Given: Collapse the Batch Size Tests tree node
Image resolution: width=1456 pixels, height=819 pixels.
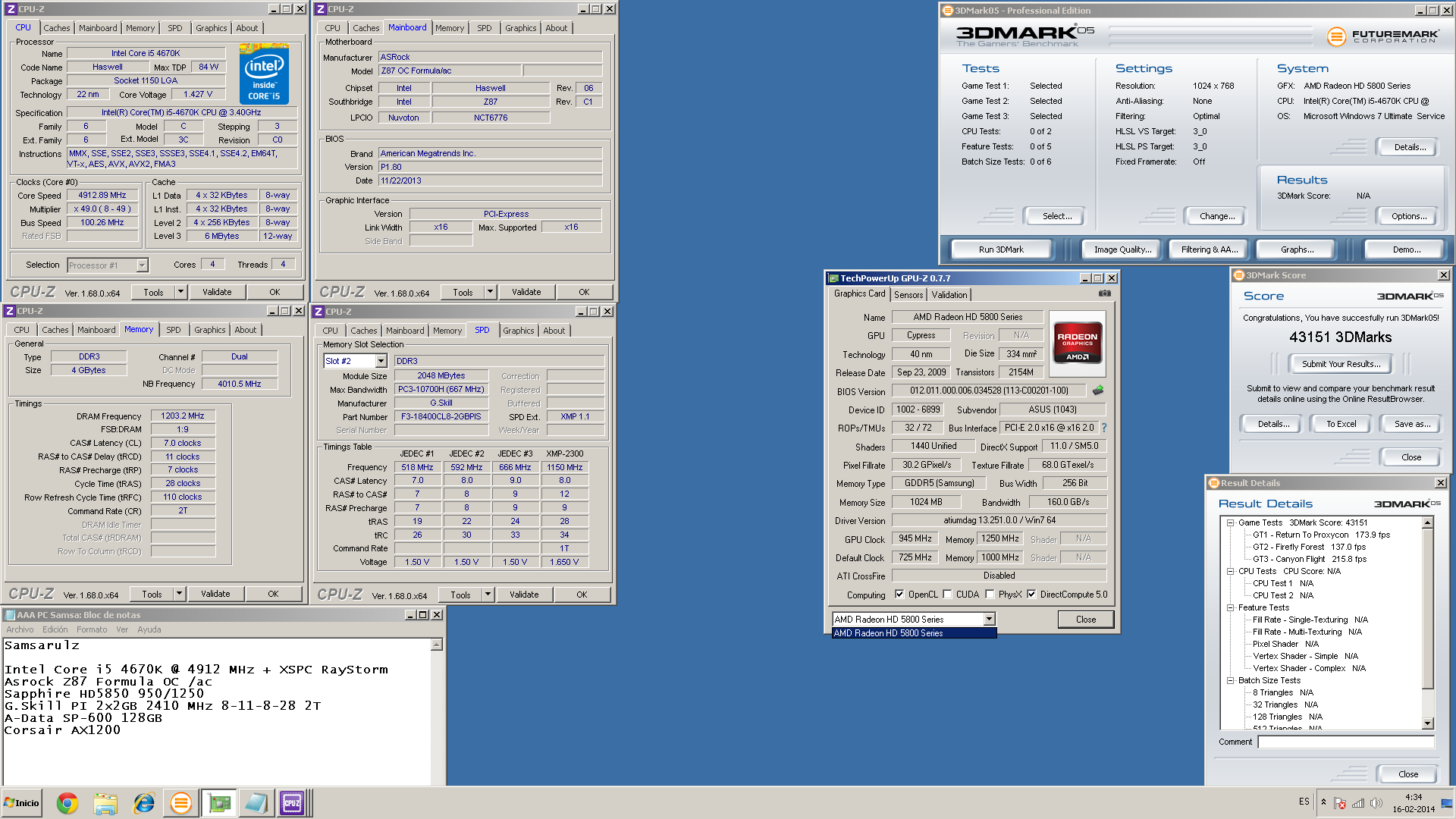Looking at the screenshot, I should pos(1230,680).
